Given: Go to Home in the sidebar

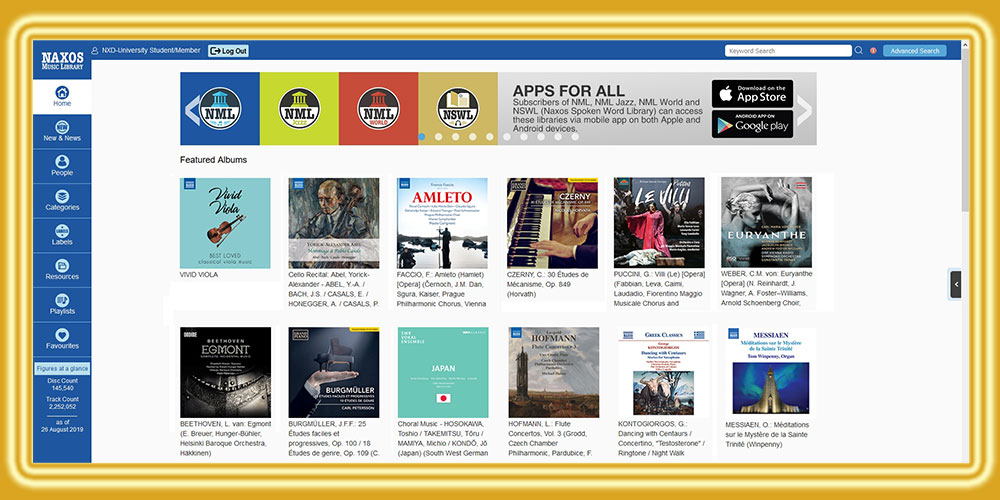Looking at the screenshot, I should pos(62,96).
